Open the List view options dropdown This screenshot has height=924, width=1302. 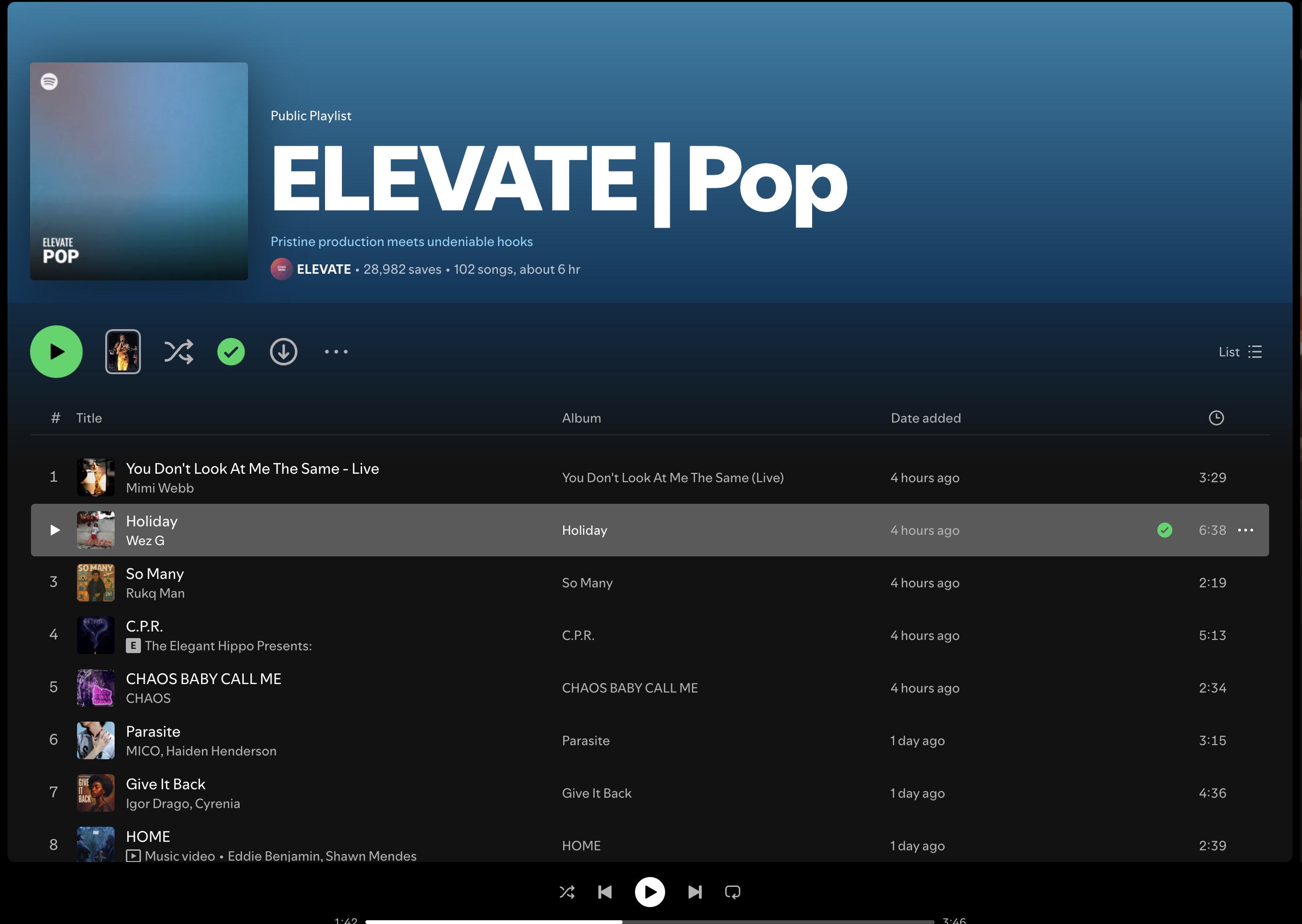pos(1240,352)
